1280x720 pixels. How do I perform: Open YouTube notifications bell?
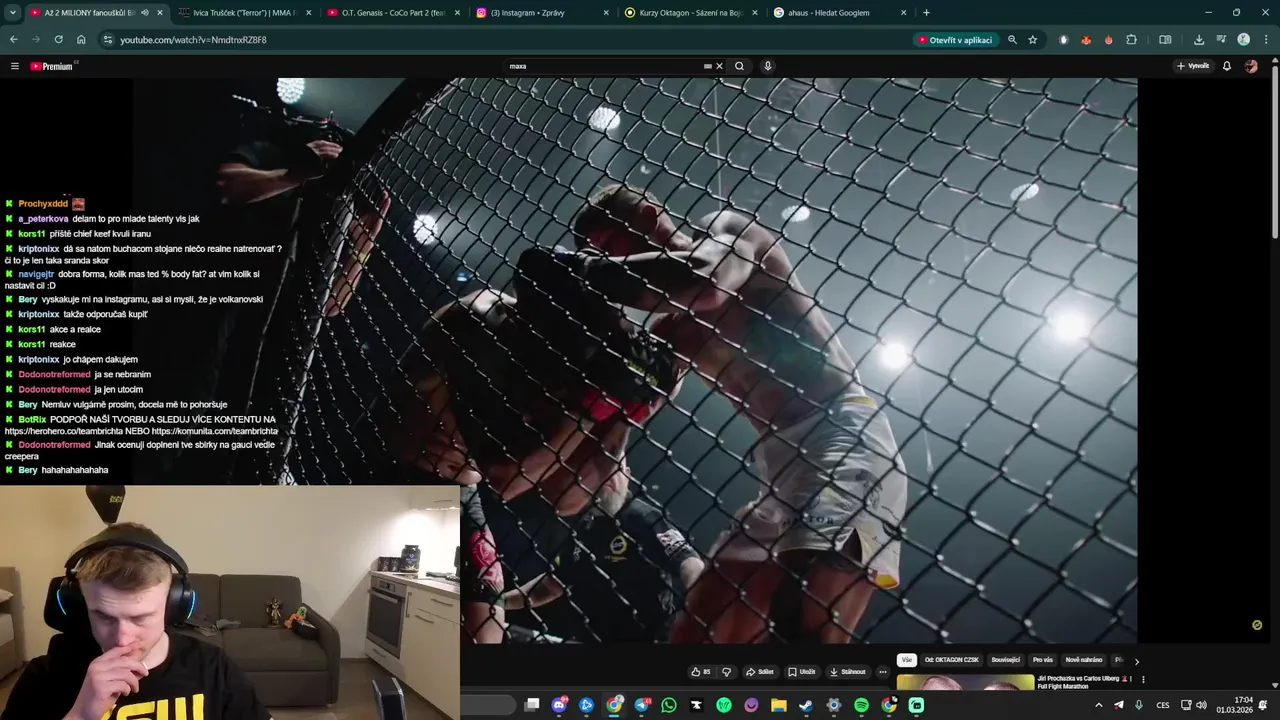pos(1227,66)
